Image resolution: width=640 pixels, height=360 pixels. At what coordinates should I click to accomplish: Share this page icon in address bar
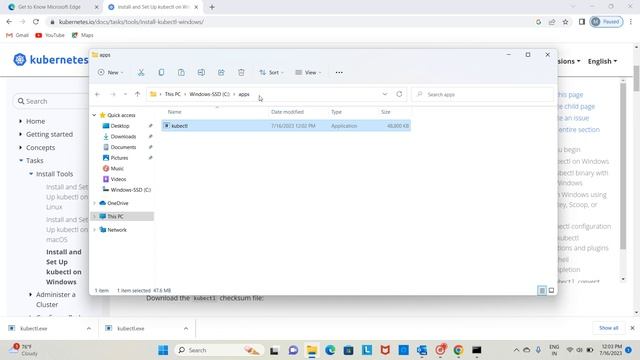tap(552, 22)
